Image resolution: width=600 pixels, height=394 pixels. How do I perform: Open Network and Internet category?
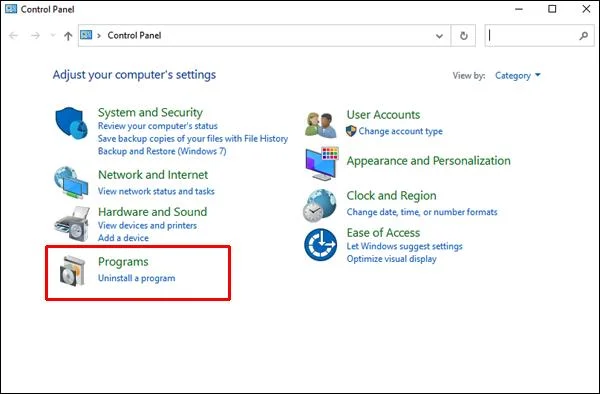pyautogui.click(x=153, y=175)
